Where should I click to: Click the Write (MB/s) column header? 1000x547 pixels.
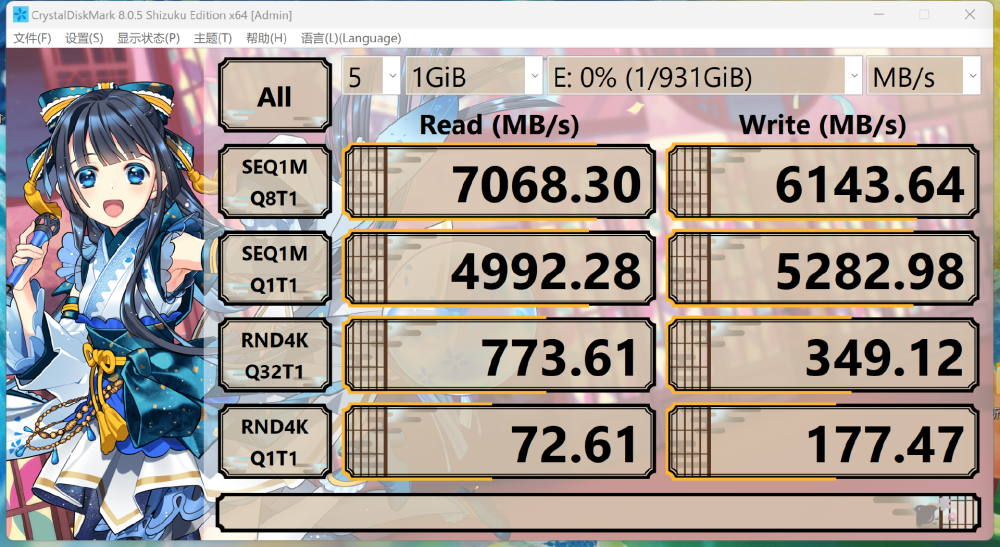coord(823,125)
